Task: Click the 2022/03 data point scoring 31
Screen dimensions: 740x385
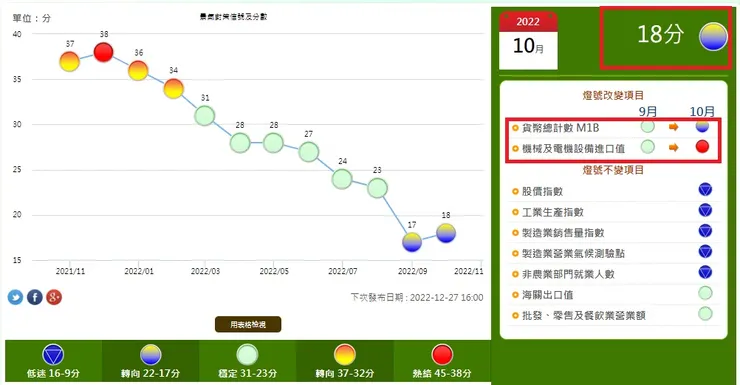Action: tap(204, 116)
